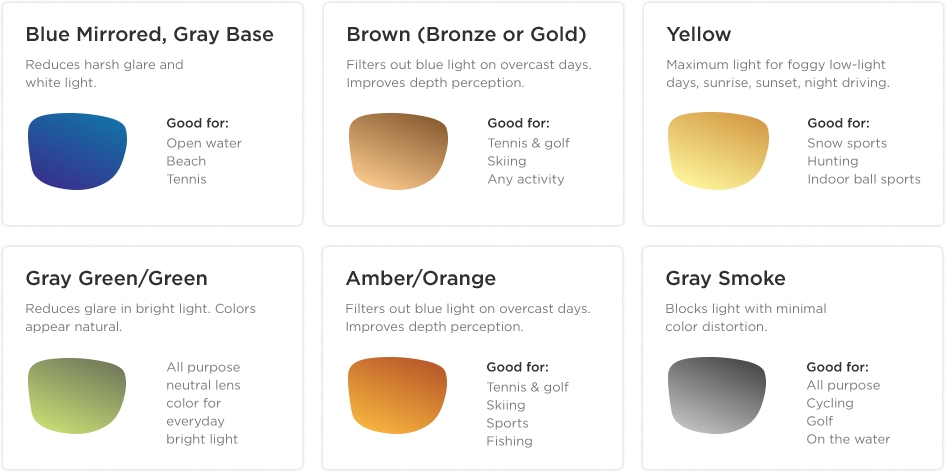Choose the gray green lens swatch
The width and height of the screenshot is (946, 472).
(x=77, y=395)
